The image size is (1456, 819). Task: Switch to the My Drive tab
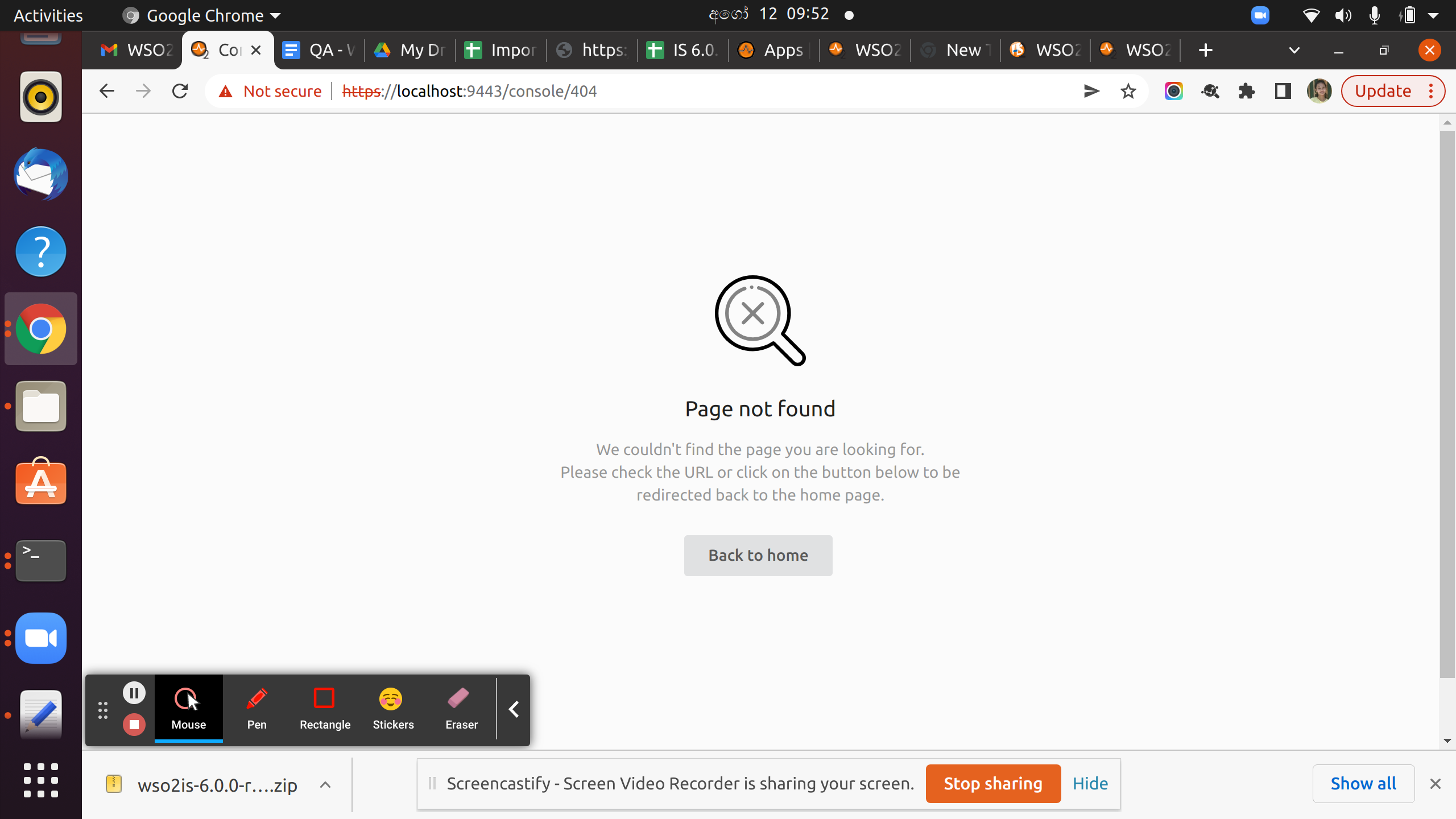pyautogui.click(x=410, y=50)
